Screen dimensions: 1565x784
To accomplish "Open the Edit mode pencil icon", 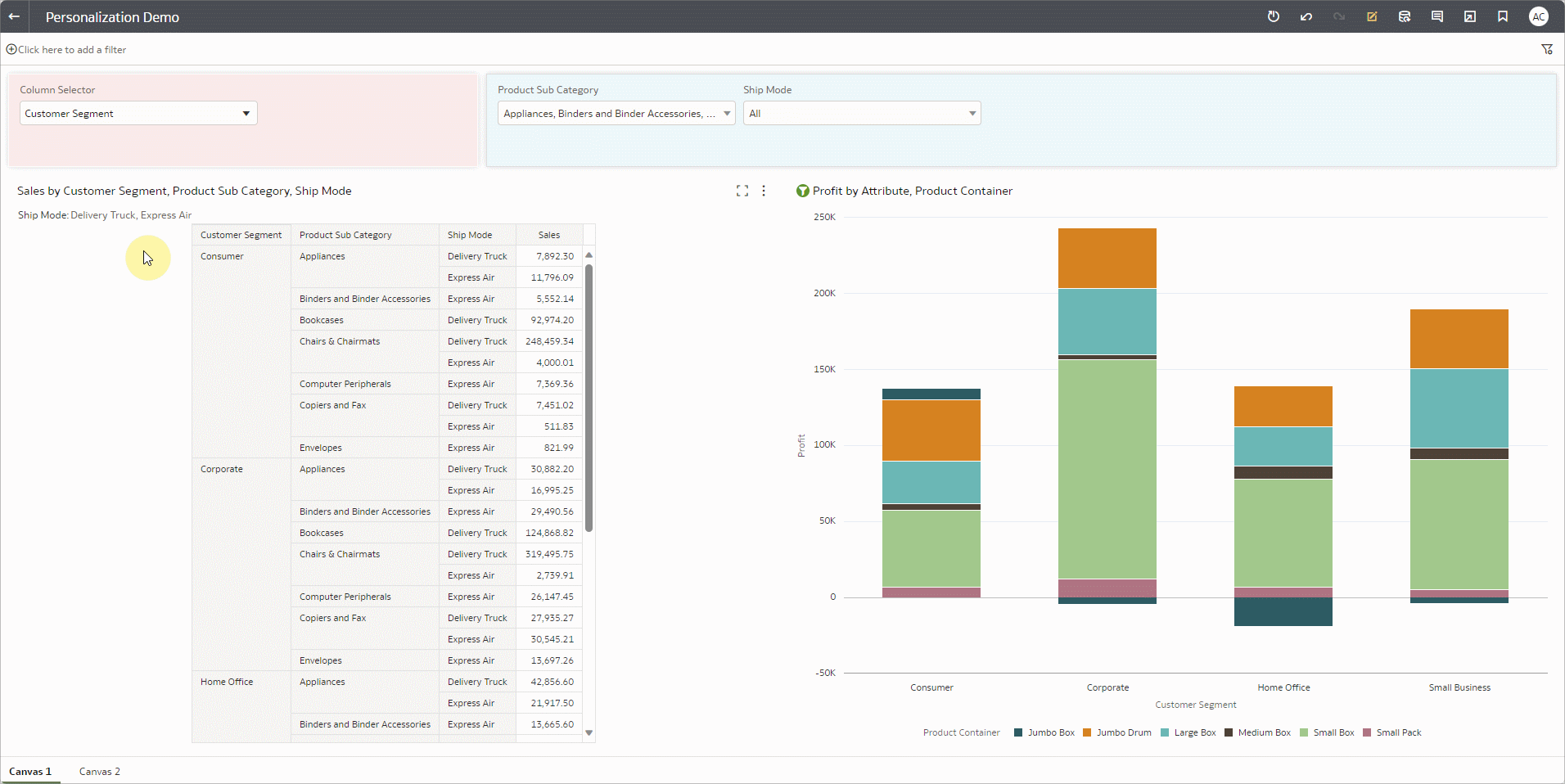I will coord(1372,16).
